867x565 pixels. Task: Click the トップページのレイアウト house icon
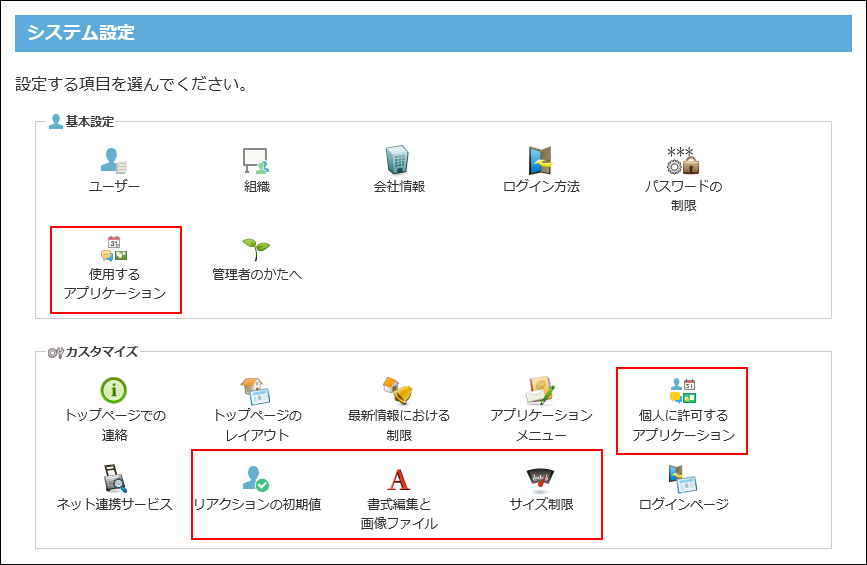[255, 390]
